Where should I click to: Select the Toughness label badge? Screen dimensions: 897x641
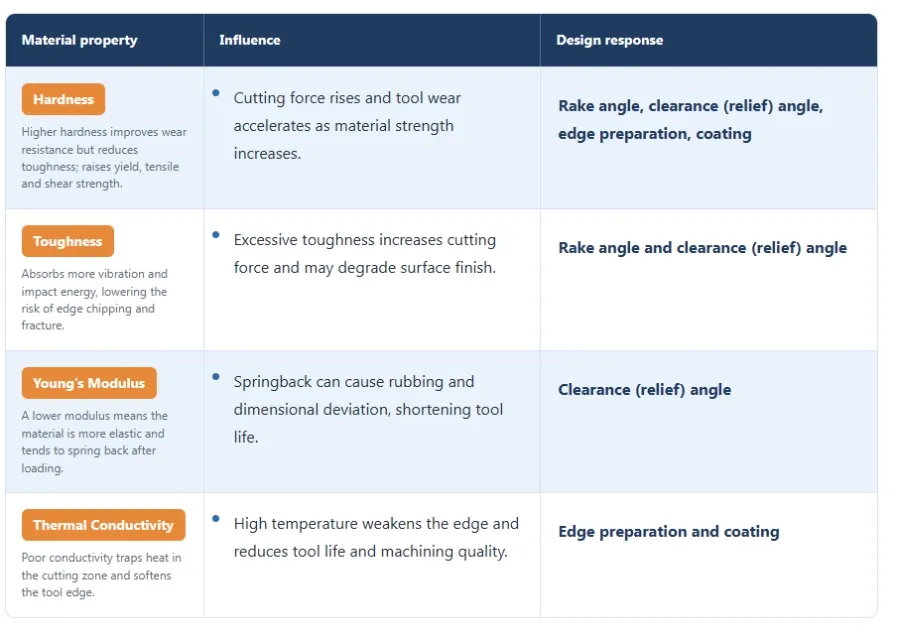pos(68,241)
